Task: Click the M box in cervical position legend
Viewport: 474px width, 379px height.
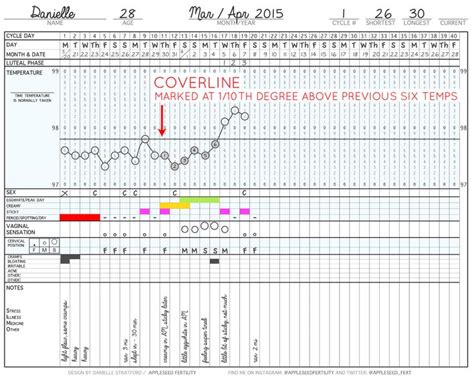Action: [44, 250]
